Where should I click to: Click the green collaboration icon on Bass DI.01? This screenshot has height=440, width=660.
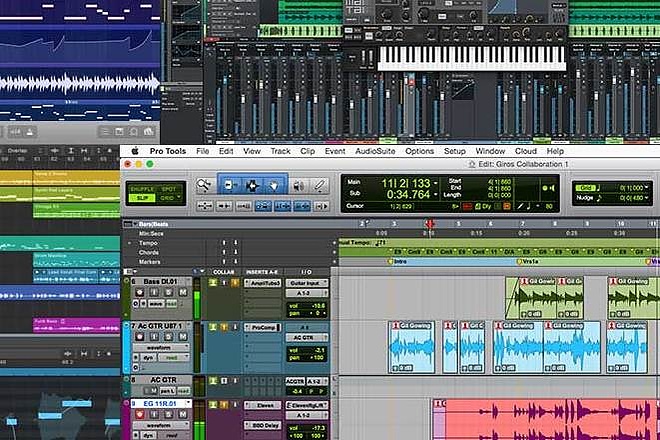[x=213, y=283]
